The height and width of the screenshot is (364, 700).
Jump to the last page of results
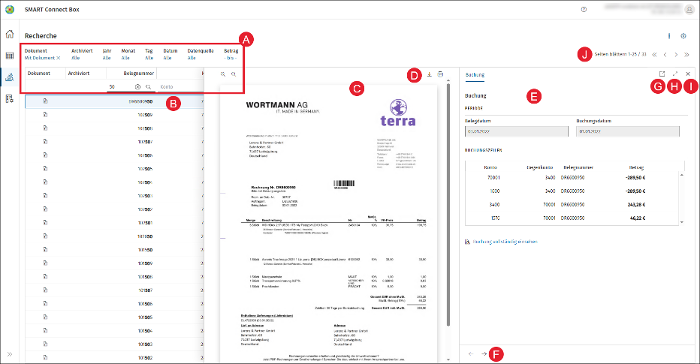click(x=687, y=54)
